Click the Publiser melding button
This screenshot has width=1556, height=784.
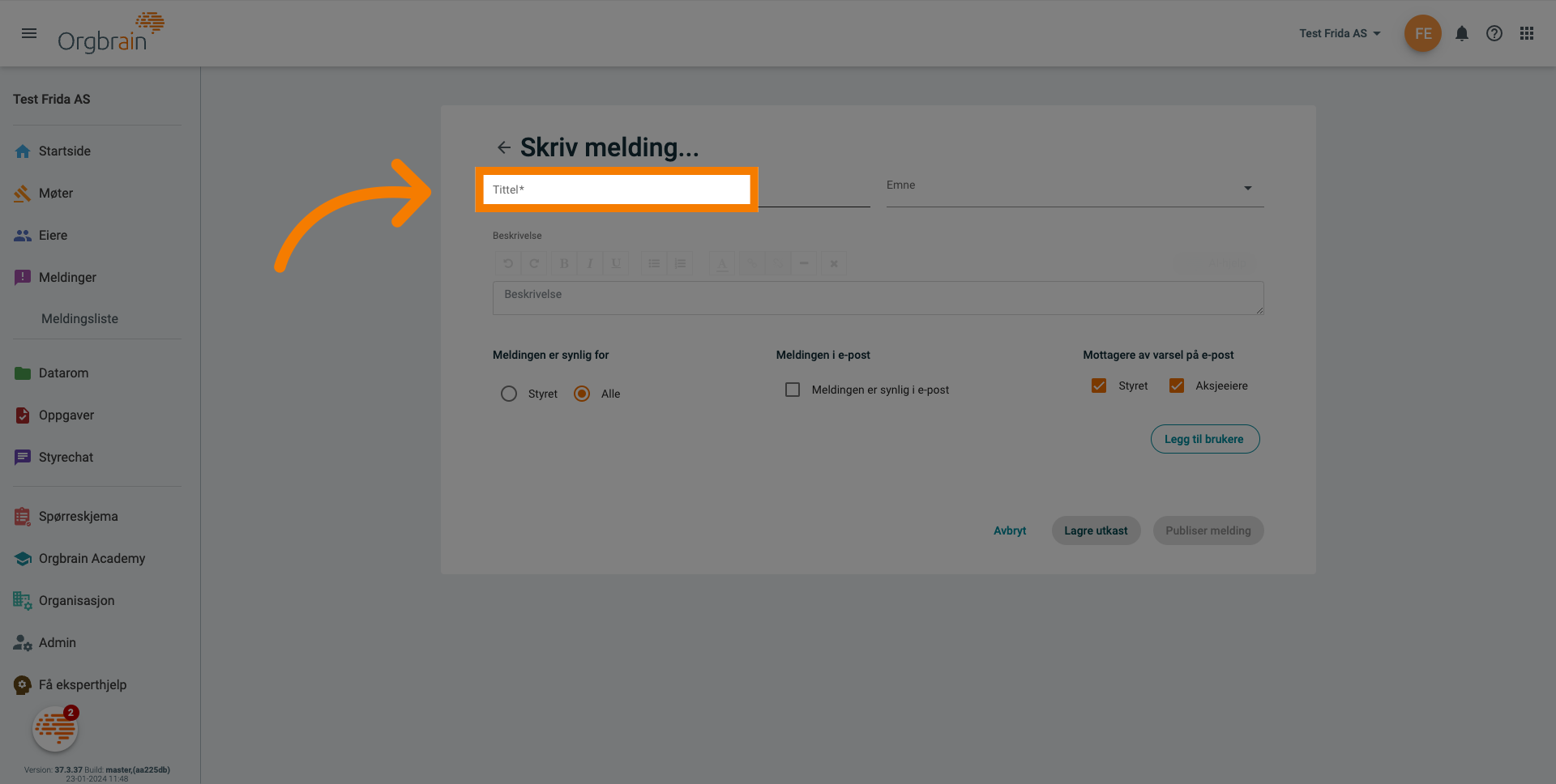[1208, 530]
